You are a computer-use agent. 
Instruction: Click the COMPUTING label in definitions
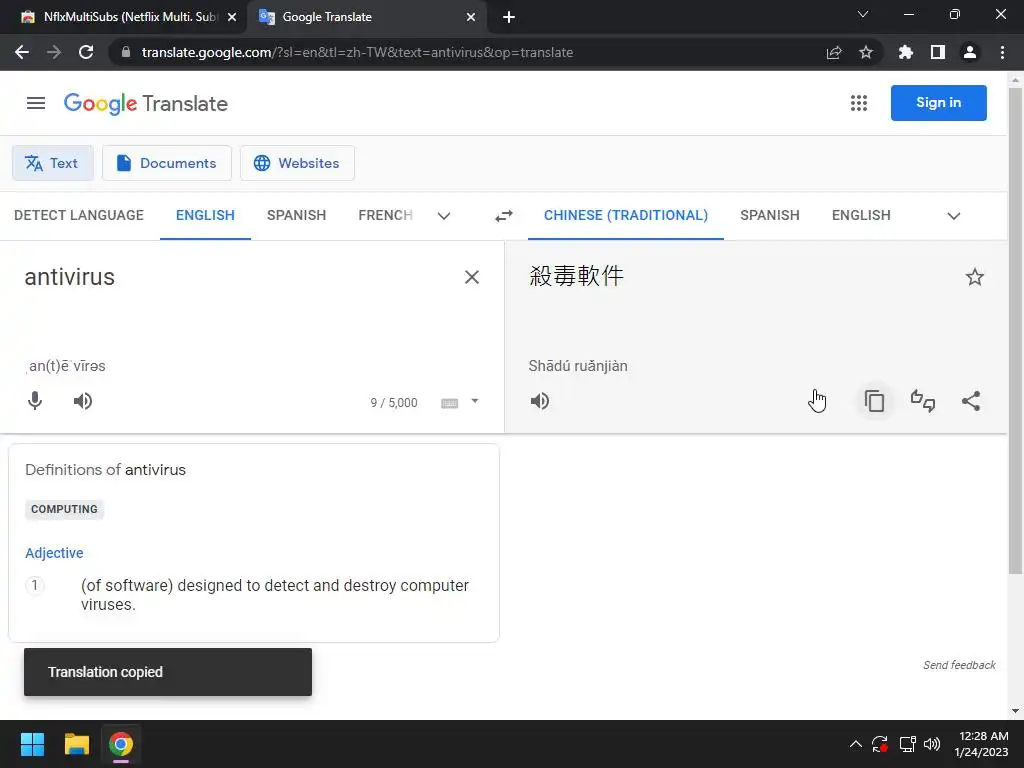point(64,509)
